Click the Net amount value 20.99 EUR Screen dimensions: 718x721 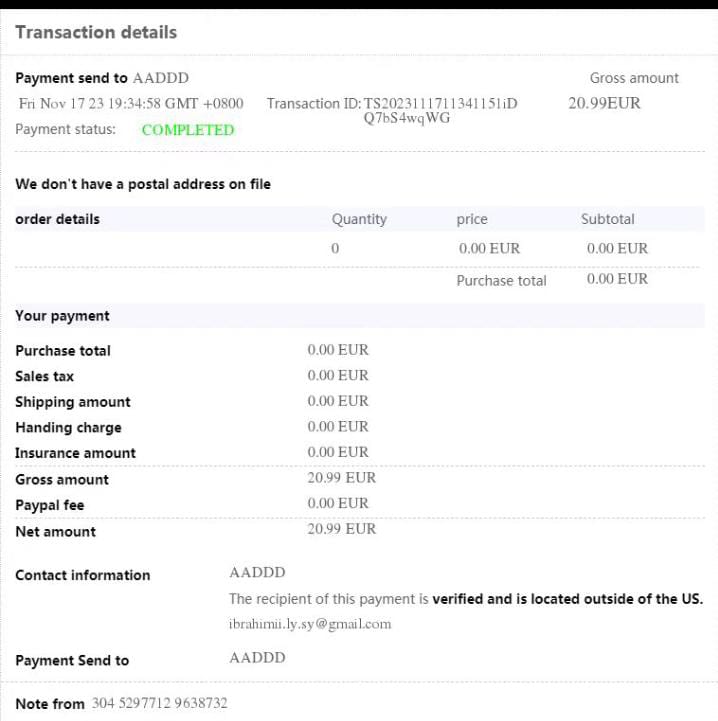click(x=342, y=529)
